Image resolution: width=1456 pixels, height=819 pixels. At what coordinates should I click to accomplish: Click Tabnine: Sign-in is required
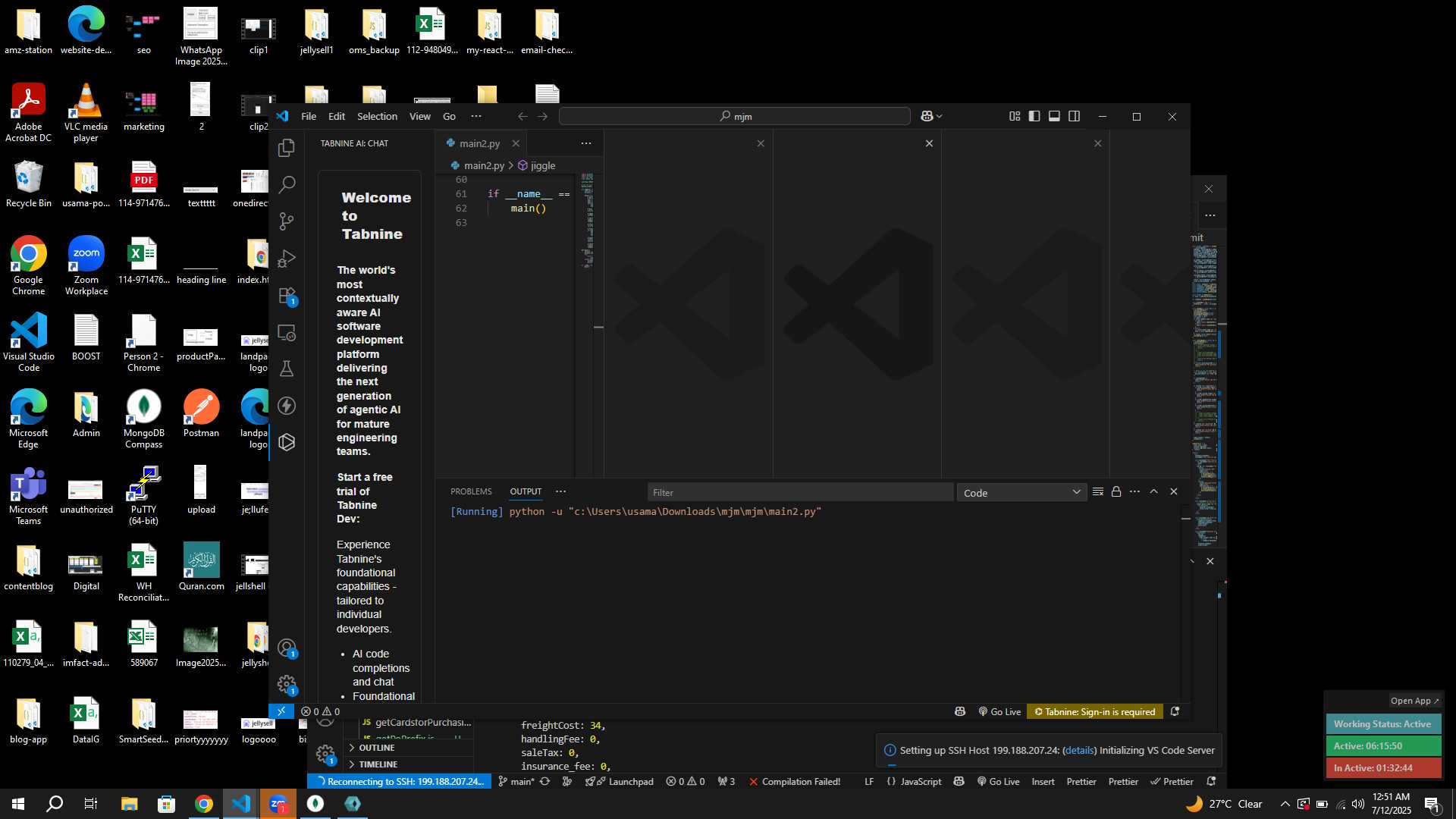pyautogui.click(x=1094, y=711)
